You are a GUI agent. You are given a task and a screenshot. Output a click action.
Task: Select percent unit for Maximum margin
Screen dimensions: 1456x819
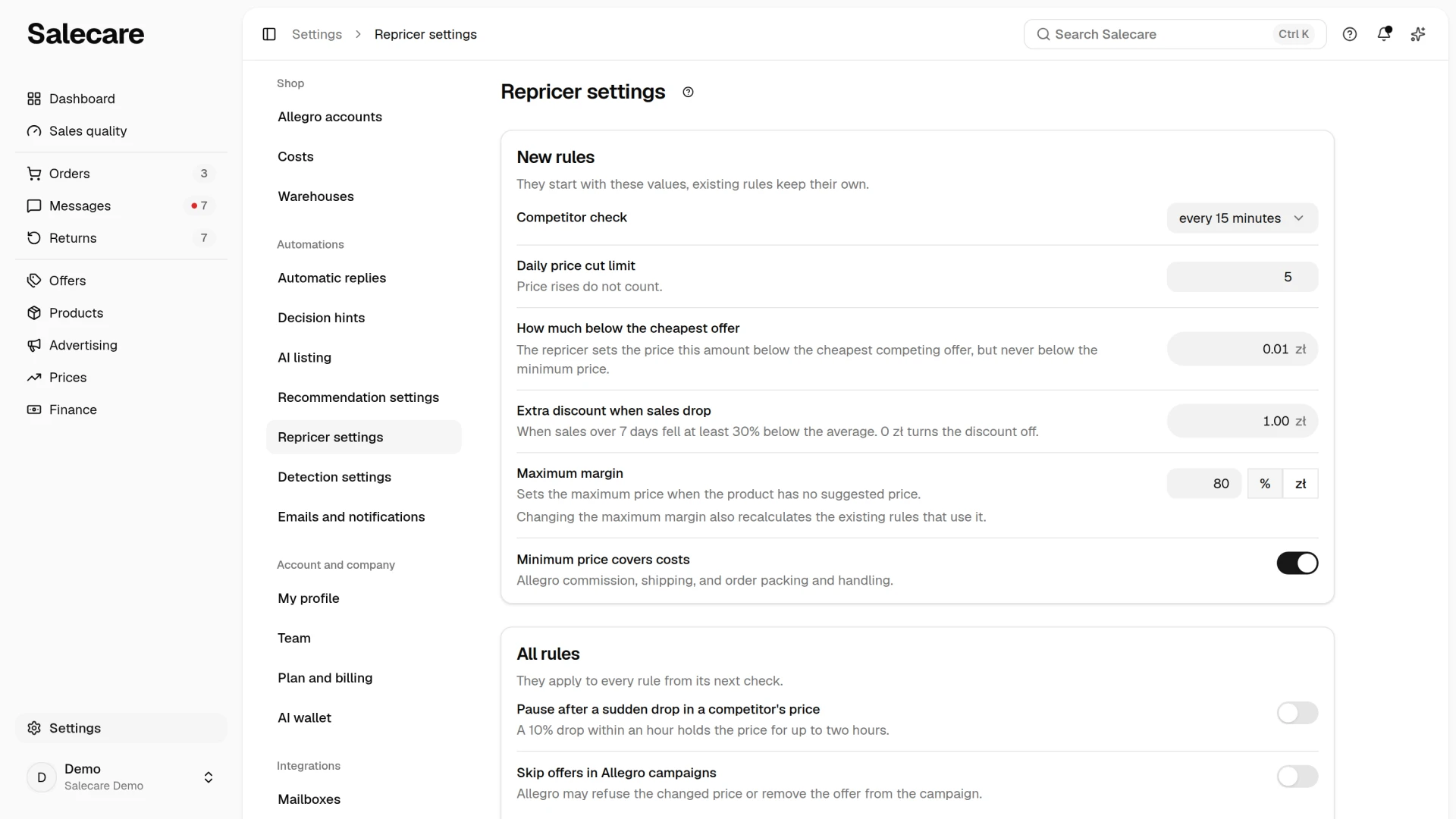click(1265, 484)
